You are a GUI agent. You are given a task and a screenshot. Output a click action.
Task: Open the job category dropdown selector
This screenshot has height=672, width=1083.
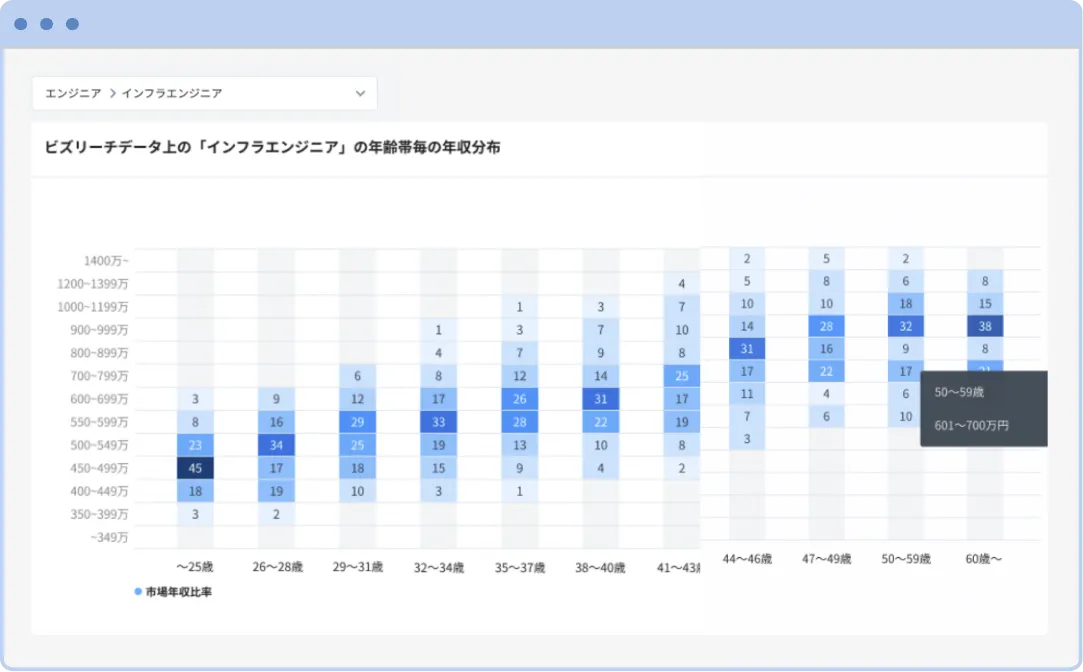[204, 92]
